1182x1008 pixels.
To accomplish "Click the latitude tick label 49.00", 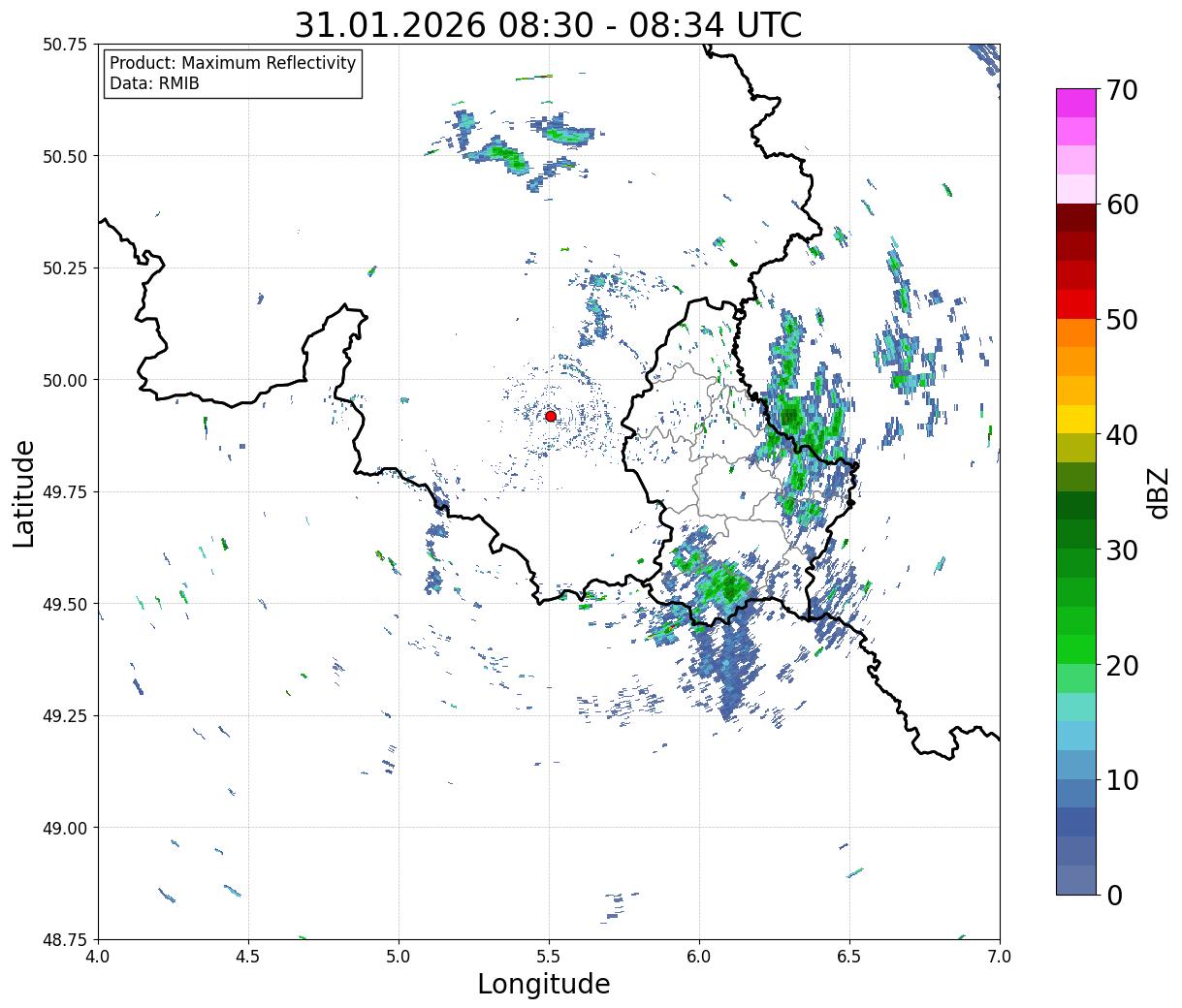I will [64, 828].
